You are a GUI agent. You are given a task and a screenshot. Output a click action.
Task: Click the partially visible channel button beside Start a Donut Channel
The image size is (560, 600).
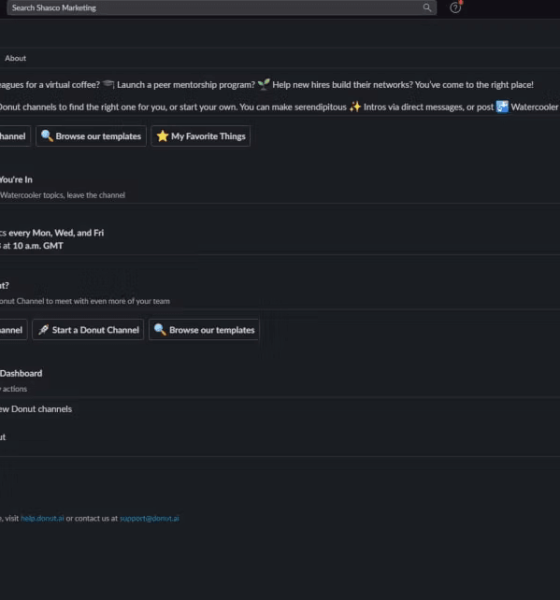click(13, 329)
